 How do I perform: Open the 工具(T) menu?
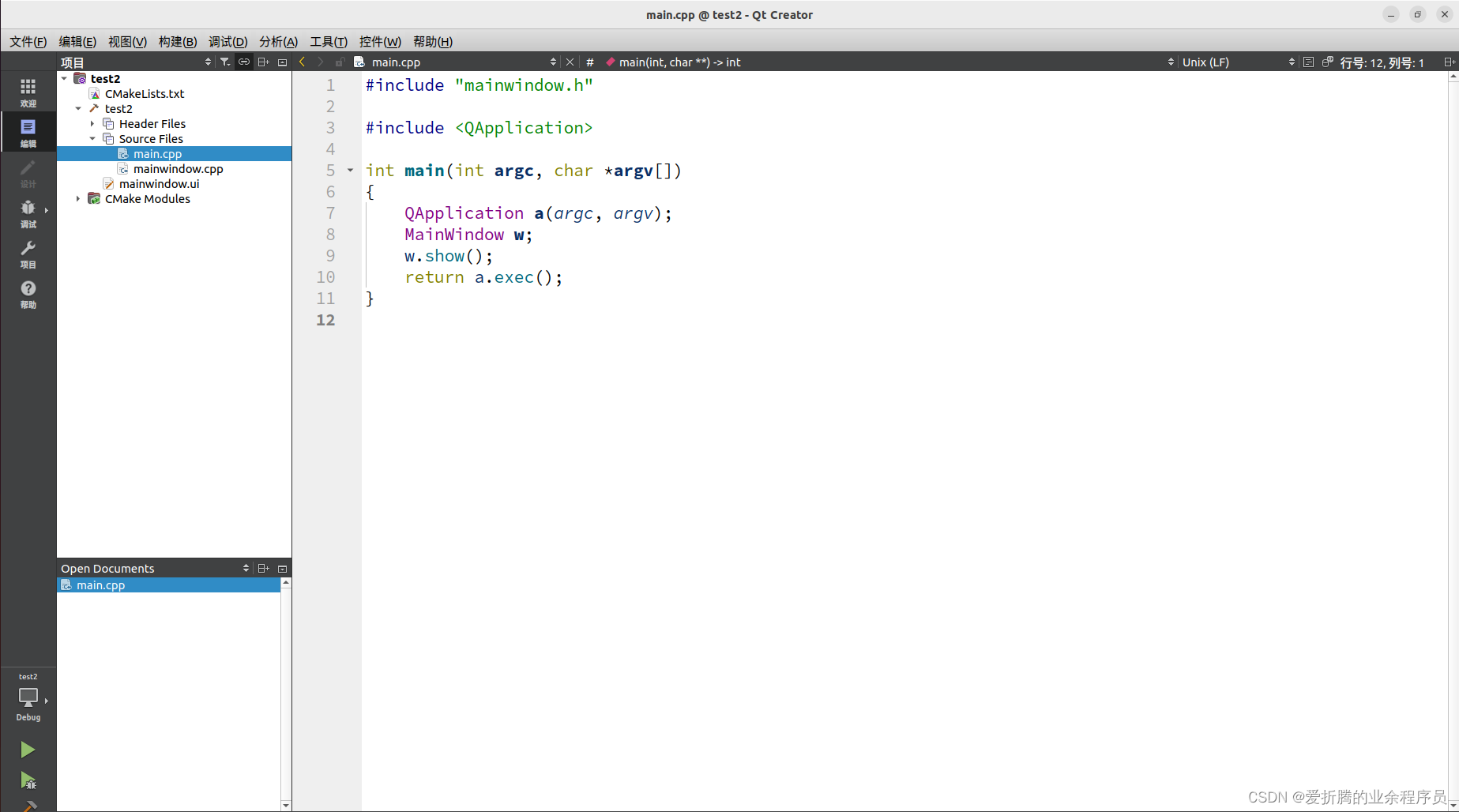(329, 41)
